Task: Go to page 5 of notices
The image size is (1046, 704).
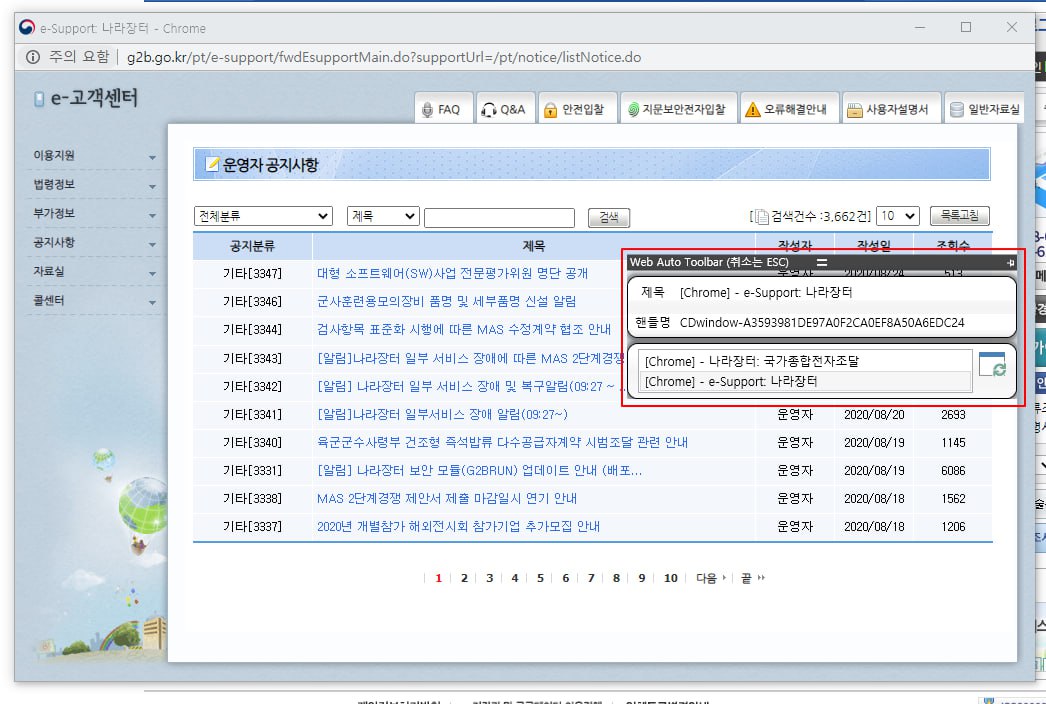Action: tap(540, 579)
